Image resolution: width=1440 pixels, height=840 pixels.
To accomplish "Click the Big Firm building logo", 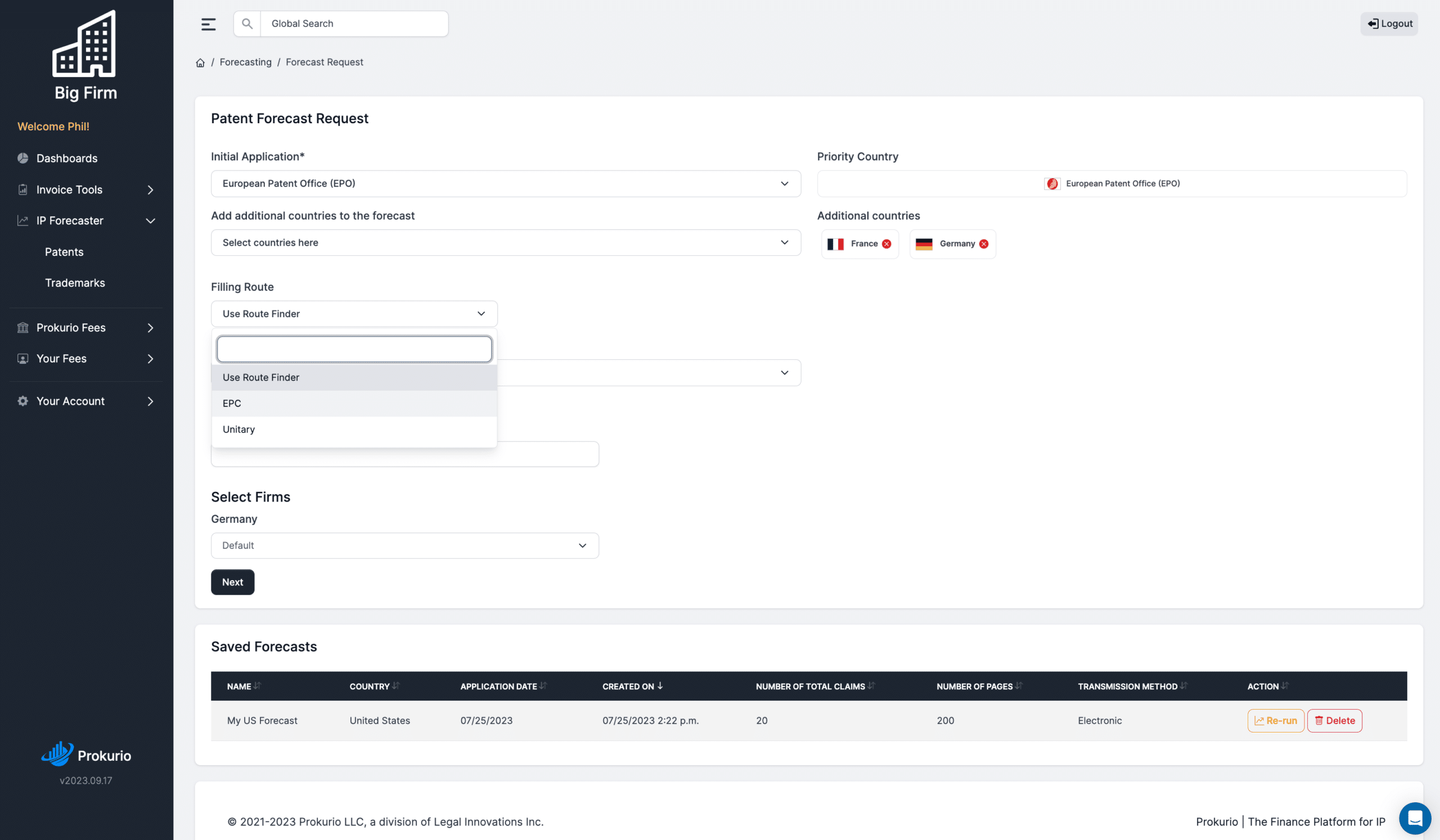I will point(84,43).
